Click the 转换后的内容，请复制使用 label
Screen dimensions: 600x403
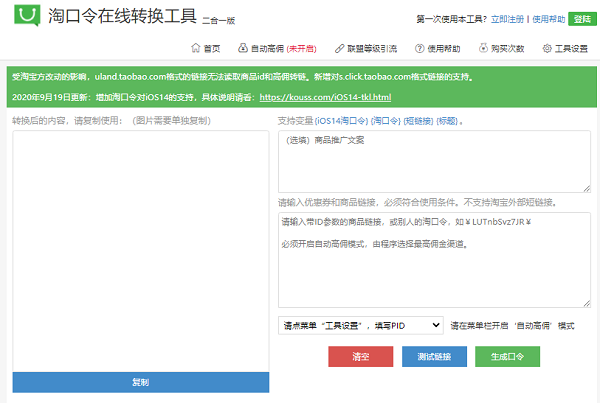click(68, 121)
